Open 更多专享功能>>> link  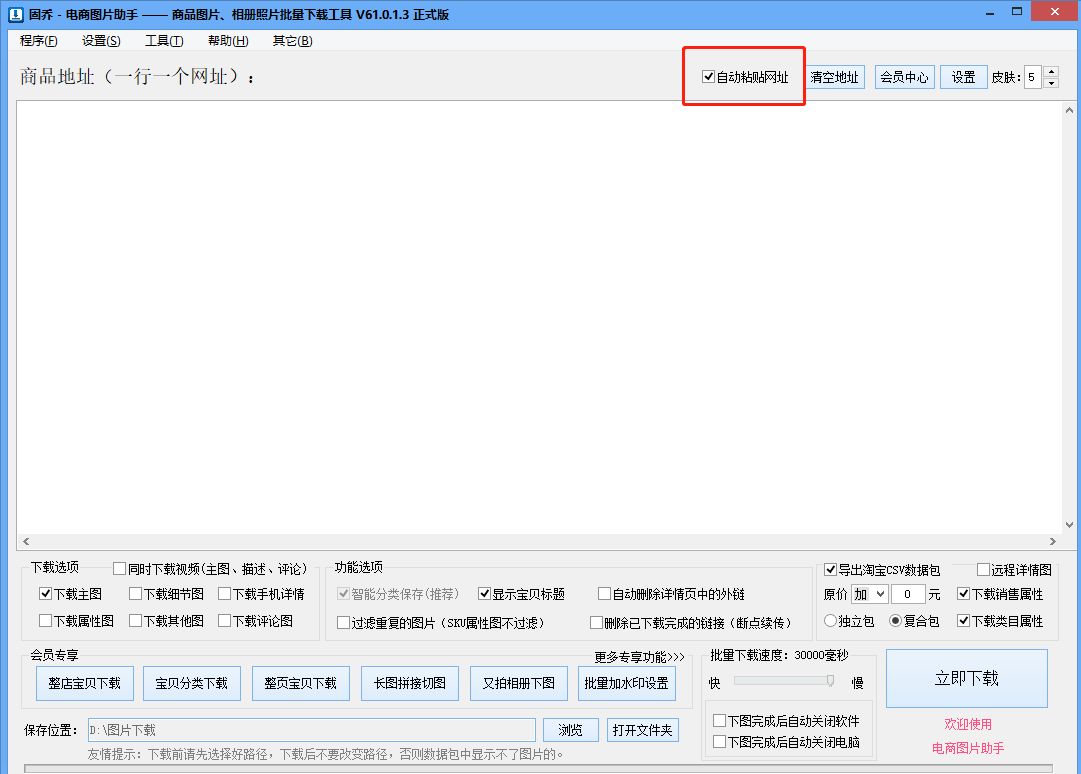tap(639, 657)
